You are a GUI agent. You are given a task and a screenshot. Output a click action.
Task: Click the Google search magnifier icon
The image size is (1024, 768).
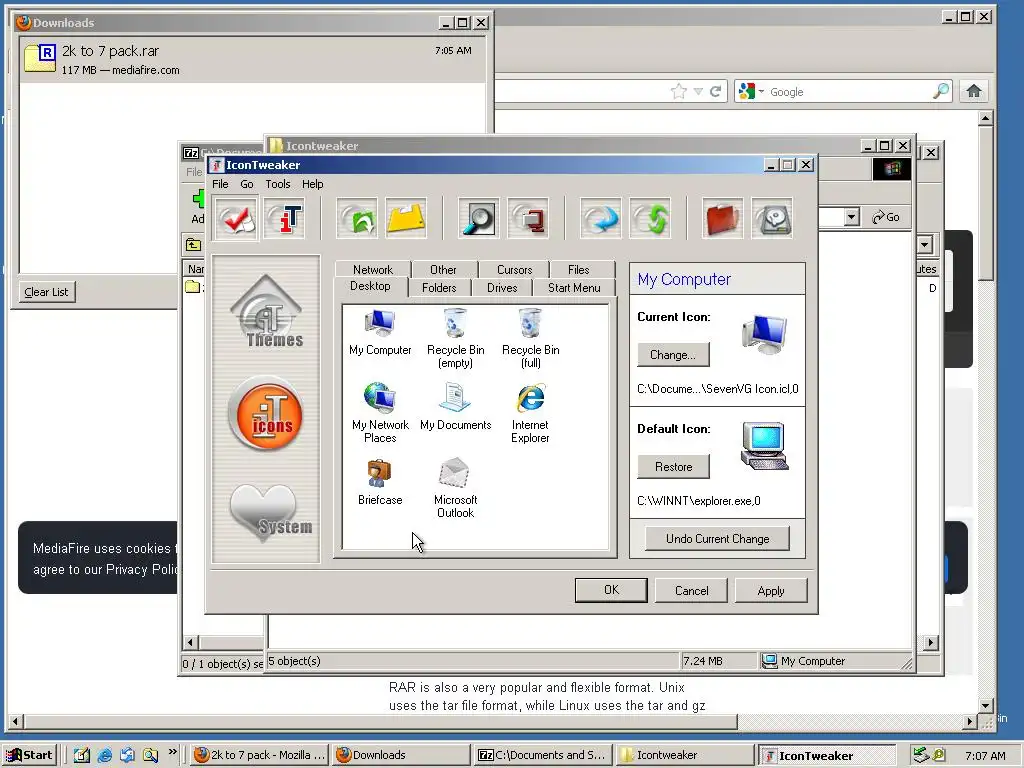(x=941, y=91)
